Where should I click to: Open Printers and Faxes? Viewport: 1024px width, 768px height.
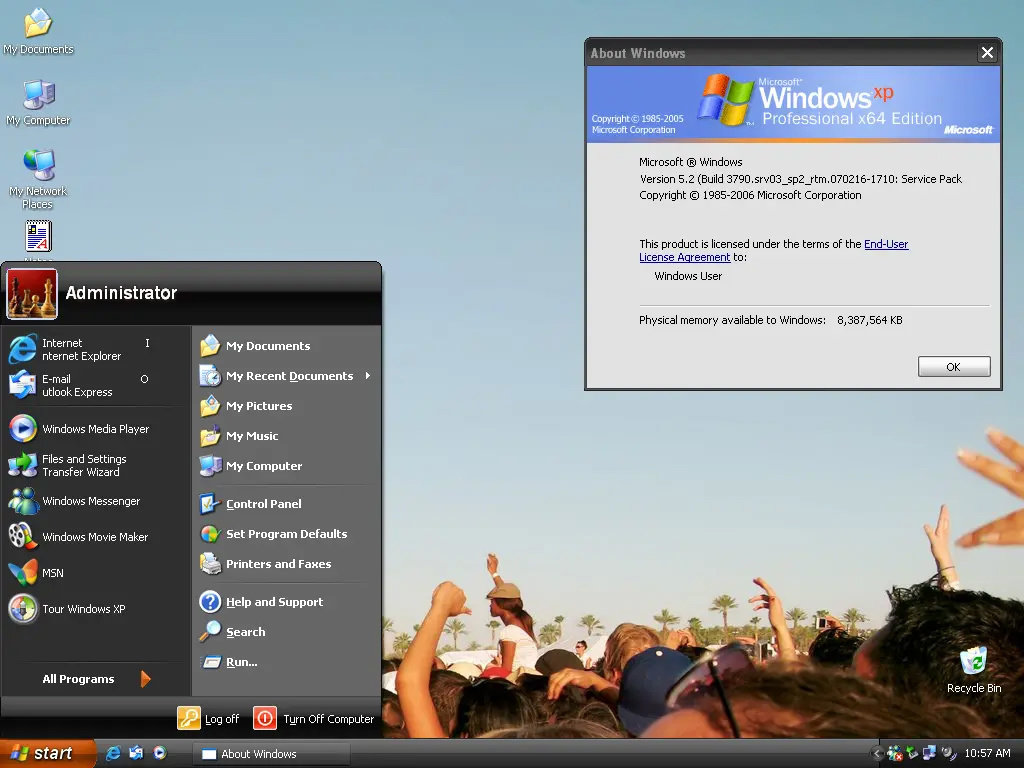286,564
